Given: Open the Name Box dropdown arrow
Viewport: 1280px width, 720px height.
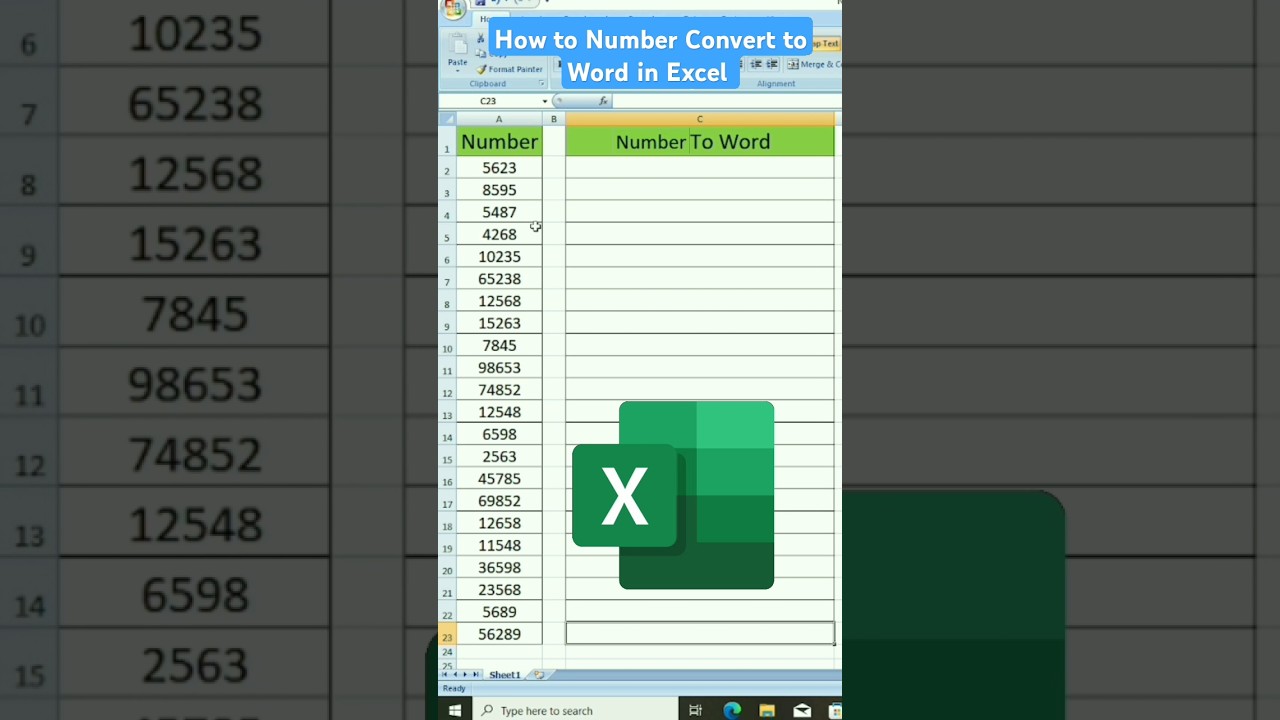Looking at the screenshot, I should tap(545, 100).
